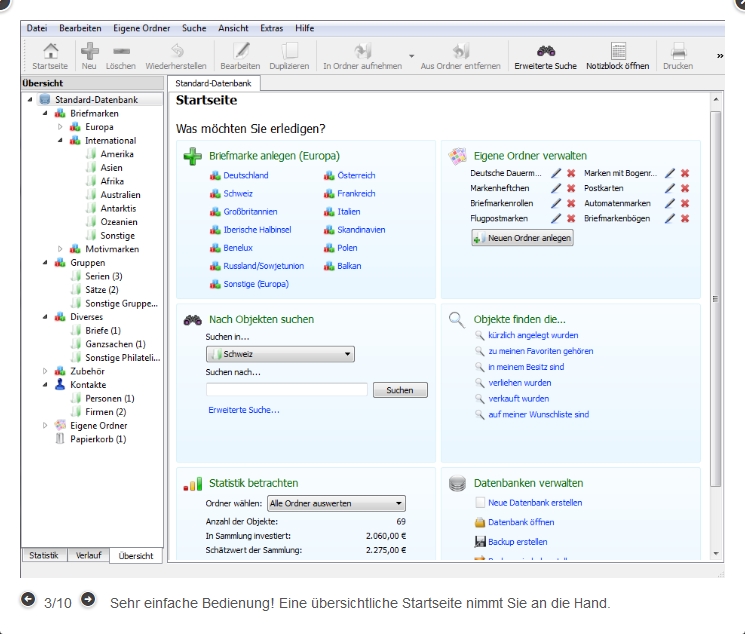745x634 pixels.
Task: Open the Extras menu
Action: pyautogui.click(x=272, y=29)
